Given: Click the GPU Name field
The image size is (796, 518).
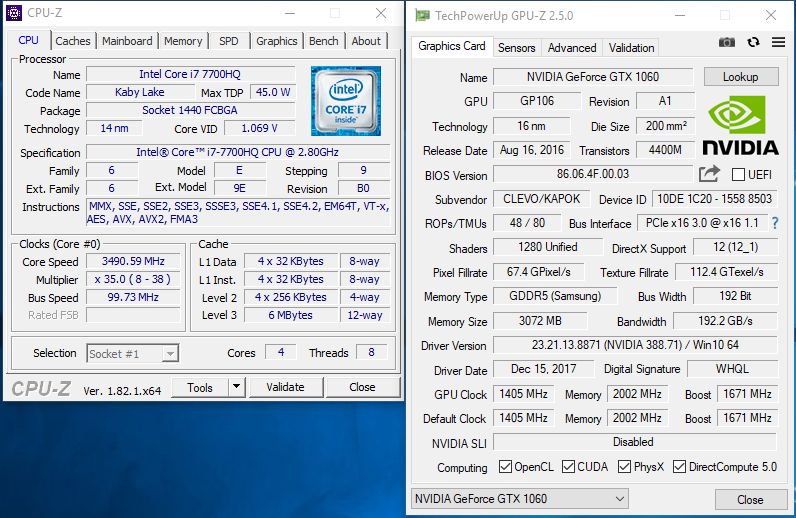Looking at the screenshot, I should [593, 77].
